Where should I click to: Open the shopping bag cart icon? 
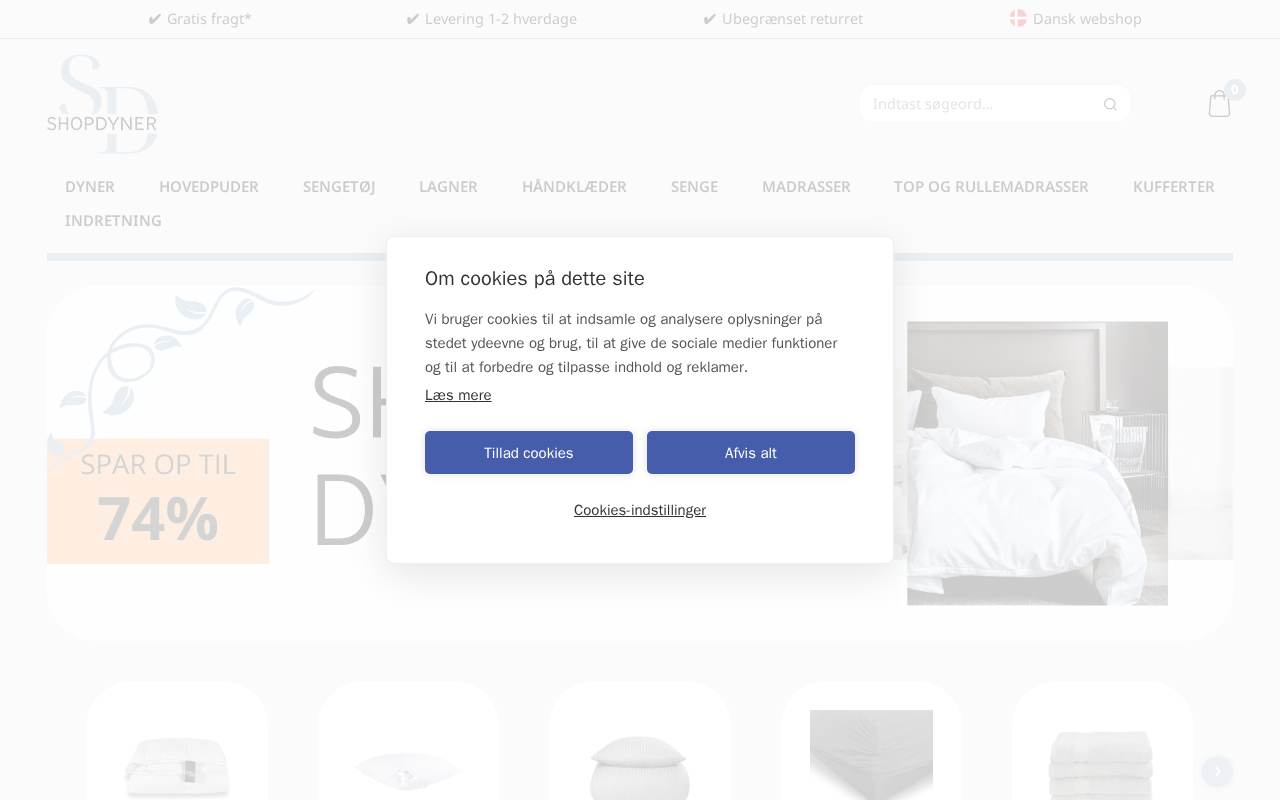[1219, 103]
